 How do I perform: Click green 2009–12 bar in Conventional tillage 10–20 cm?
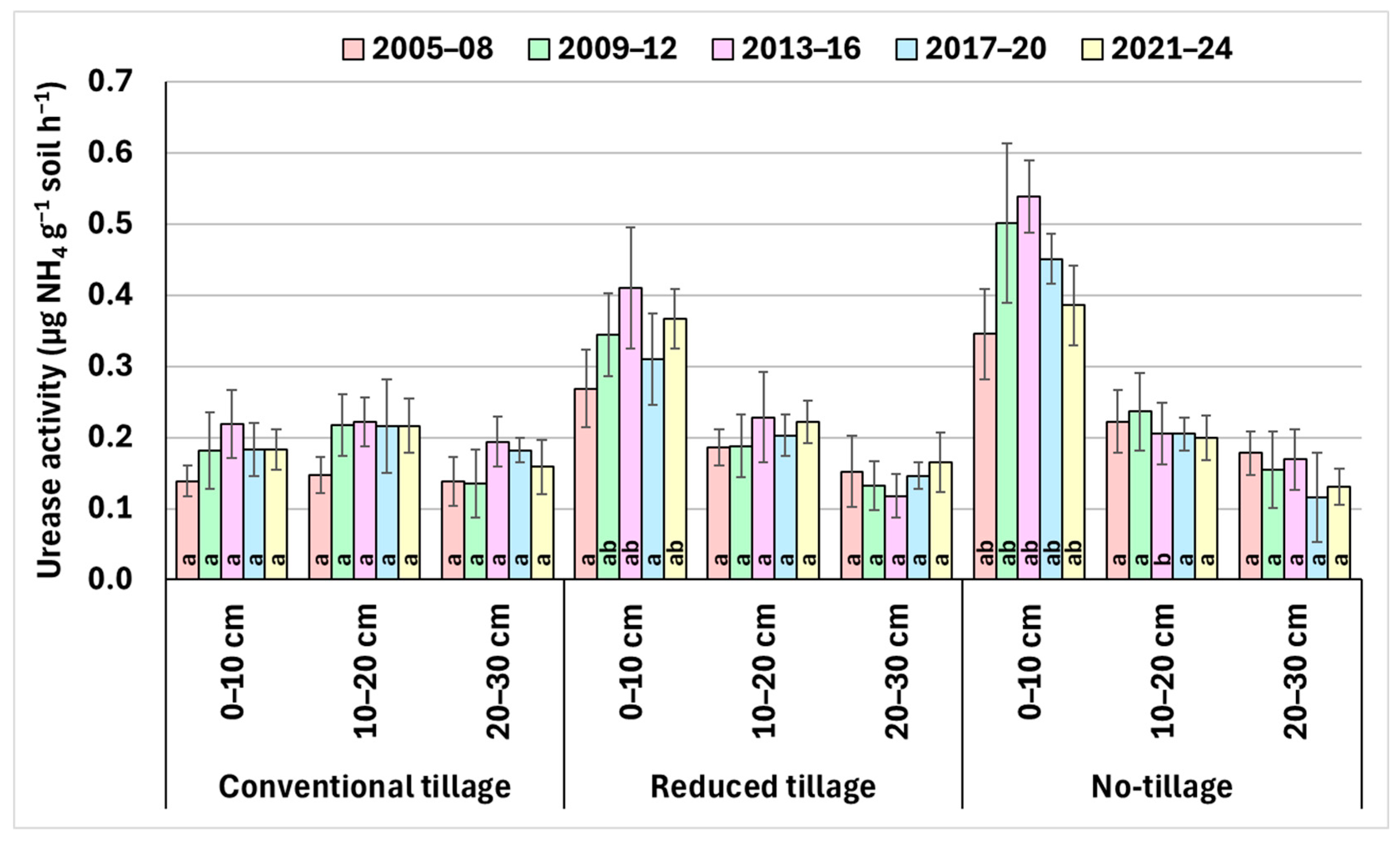pyautogui.click(x=343, y=502)
